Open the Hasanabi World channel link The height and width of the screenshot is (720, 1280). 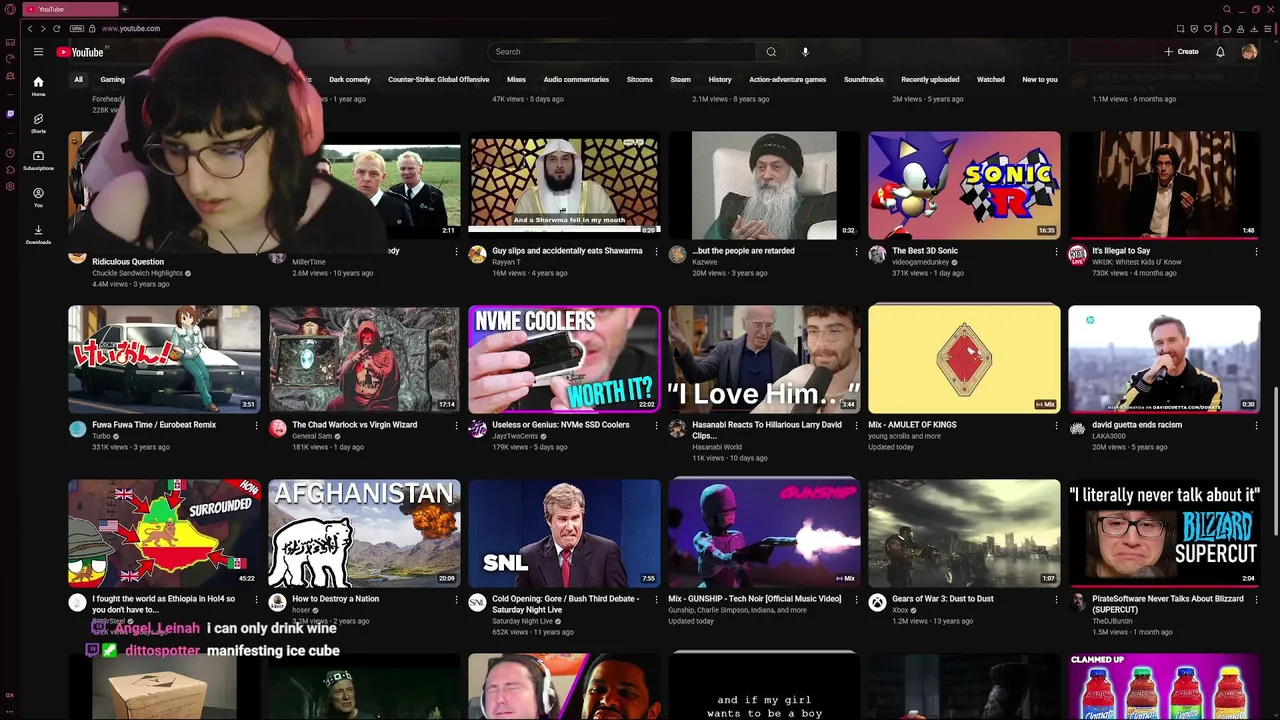[x=717, y=447]
